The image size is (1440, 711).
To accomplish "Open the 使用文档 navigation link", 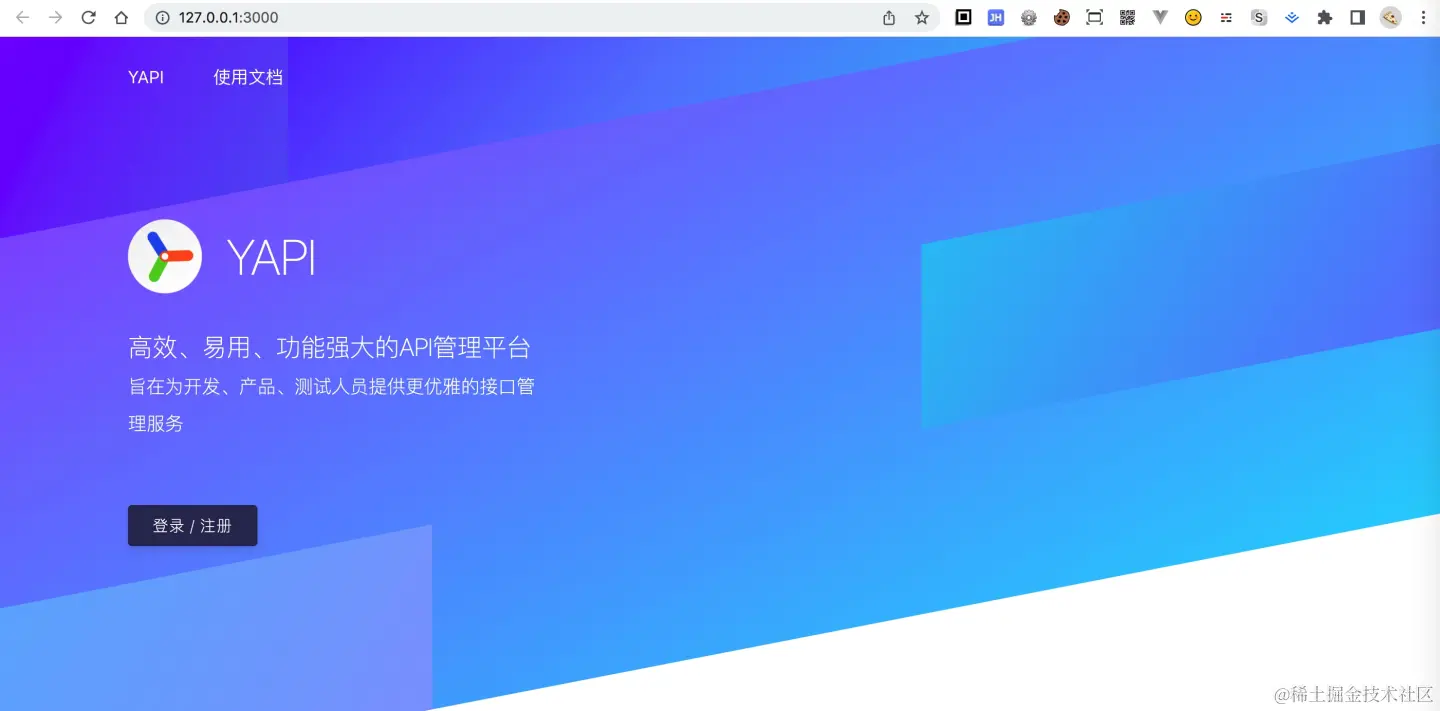I will 248,77.
